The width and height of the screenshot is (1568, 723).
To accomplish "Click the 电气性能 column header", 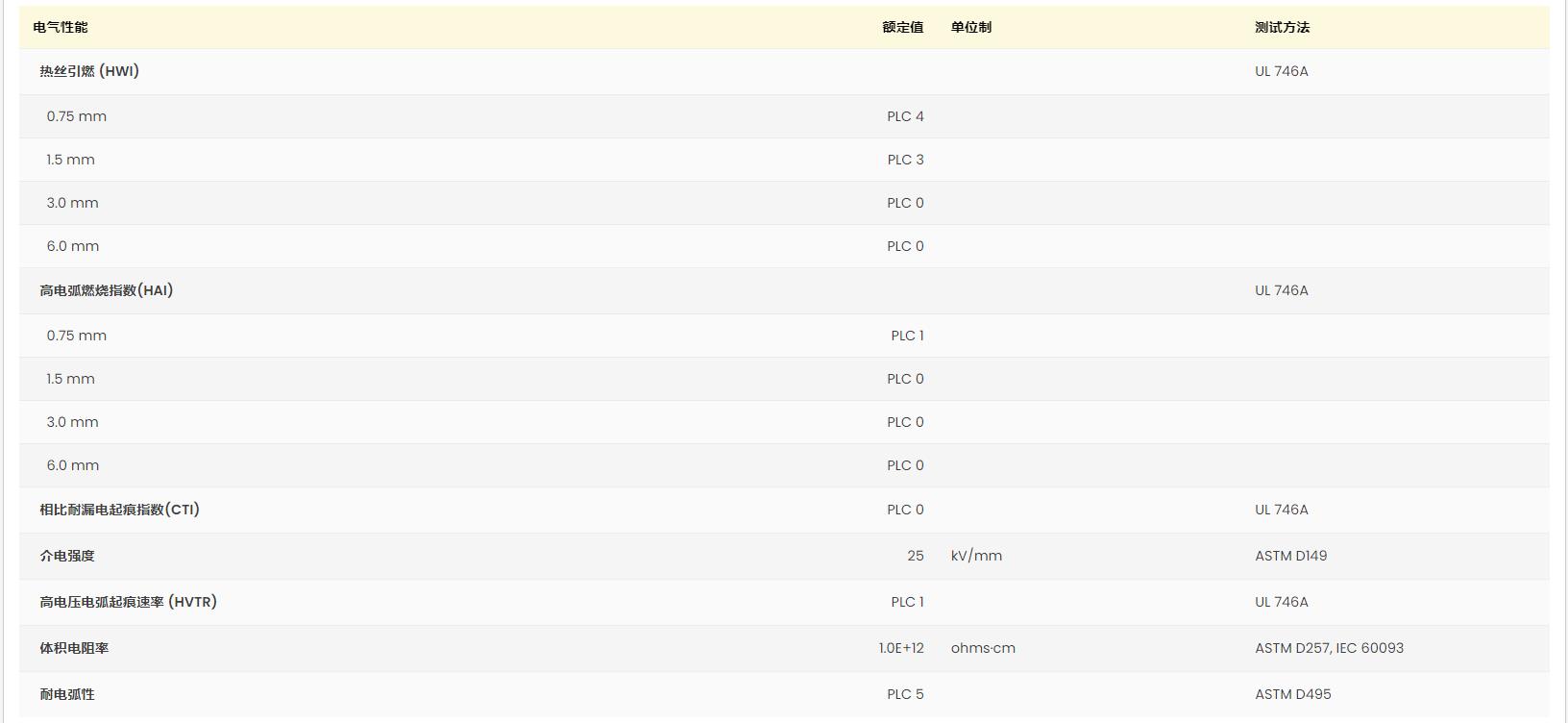I will point(60,27).
